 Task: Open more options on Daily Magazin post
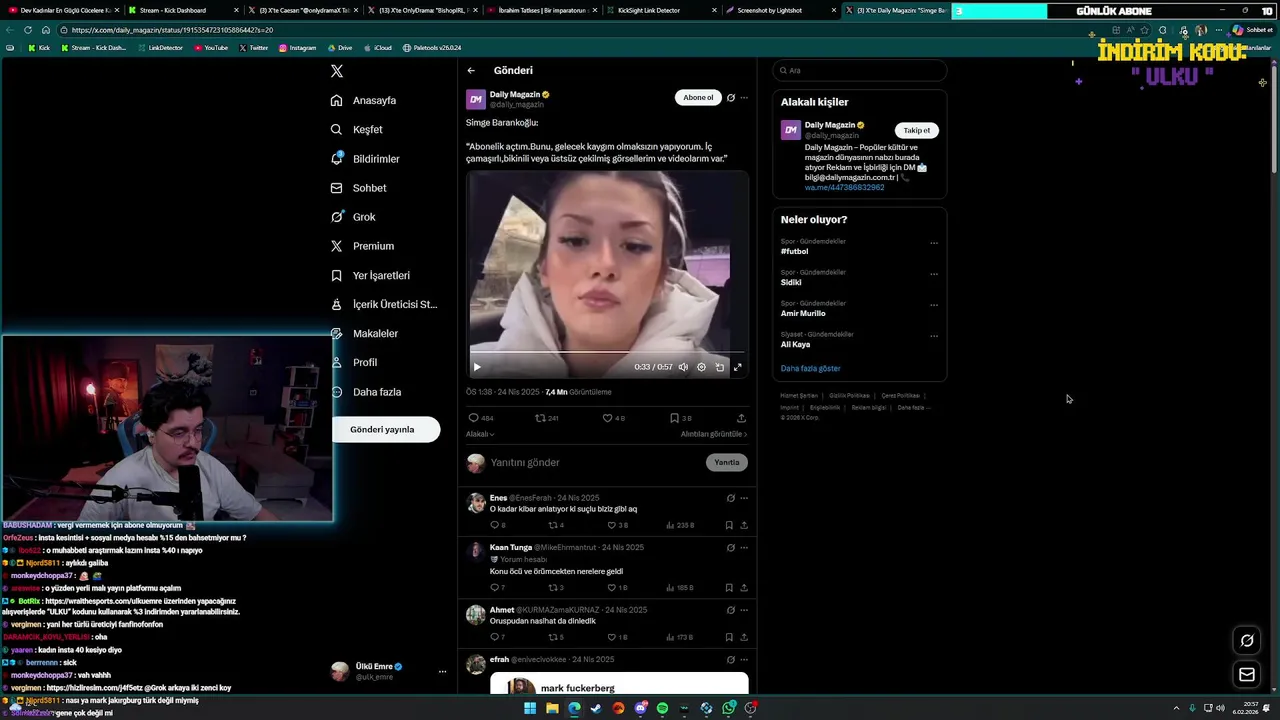point(744,98)
